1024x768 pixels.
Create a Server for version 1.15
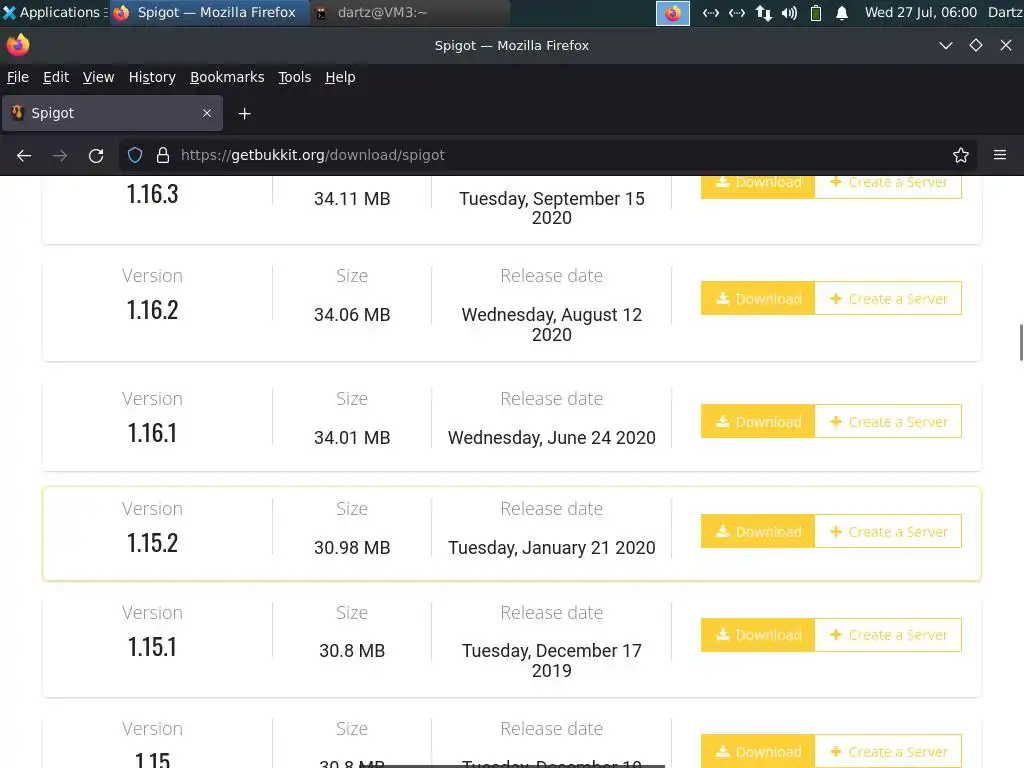pyautogui.click(x=888, y=751)
